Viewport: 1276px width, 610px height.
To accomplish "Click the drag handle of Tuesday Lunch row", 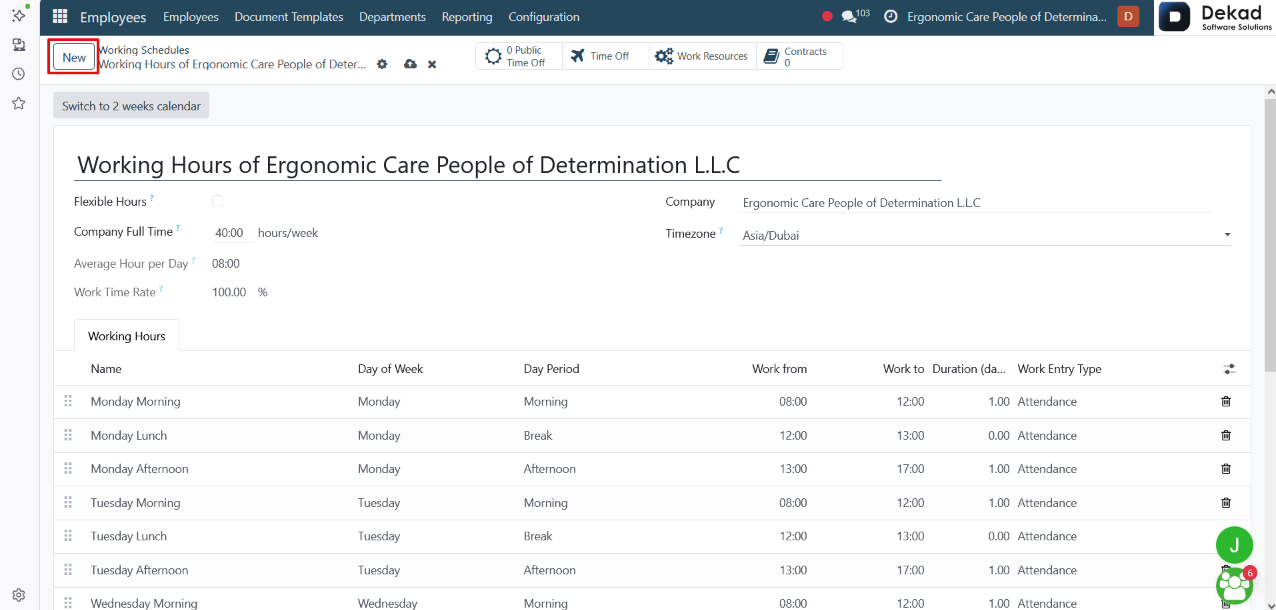I will coord(68,536).
